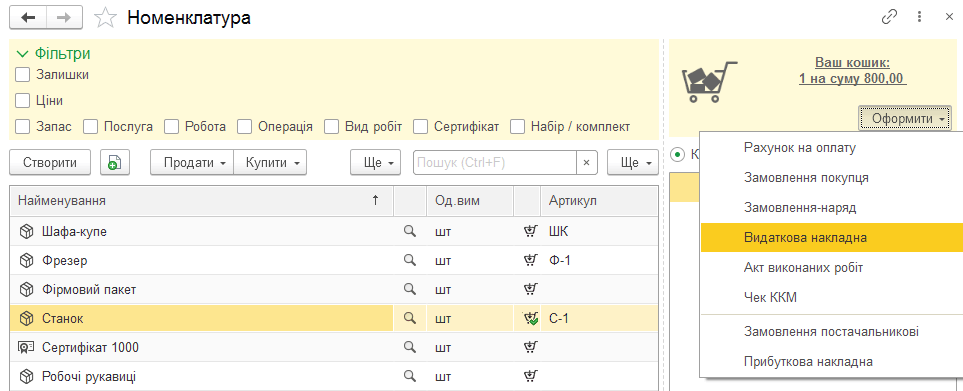Check the Вид робіт type filter
This screenshot has height=391, width=963.
tap(332, 127)
